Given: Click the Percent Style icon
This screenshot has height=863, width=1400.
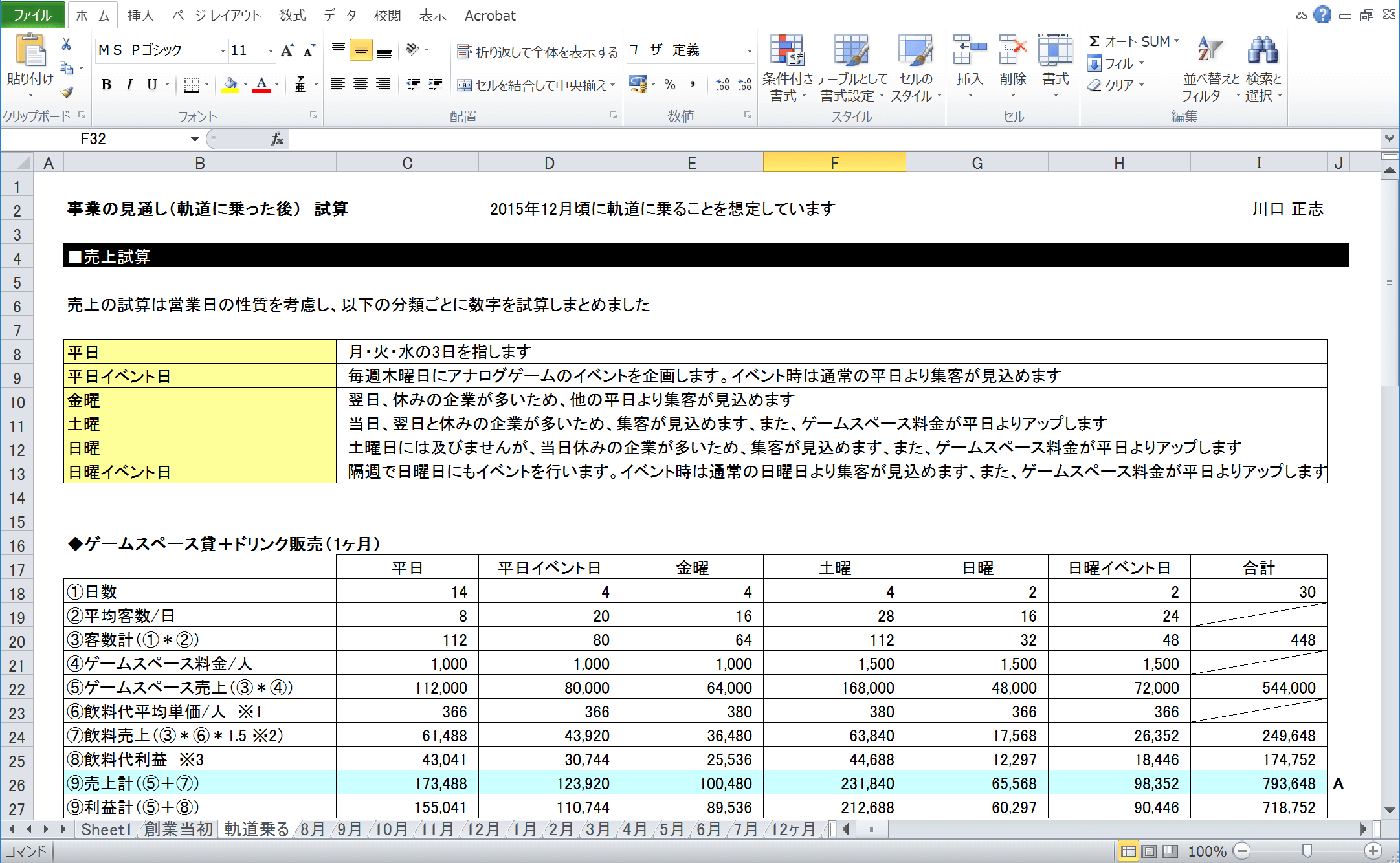Looking at the screenshot, I should pos(670,85).
